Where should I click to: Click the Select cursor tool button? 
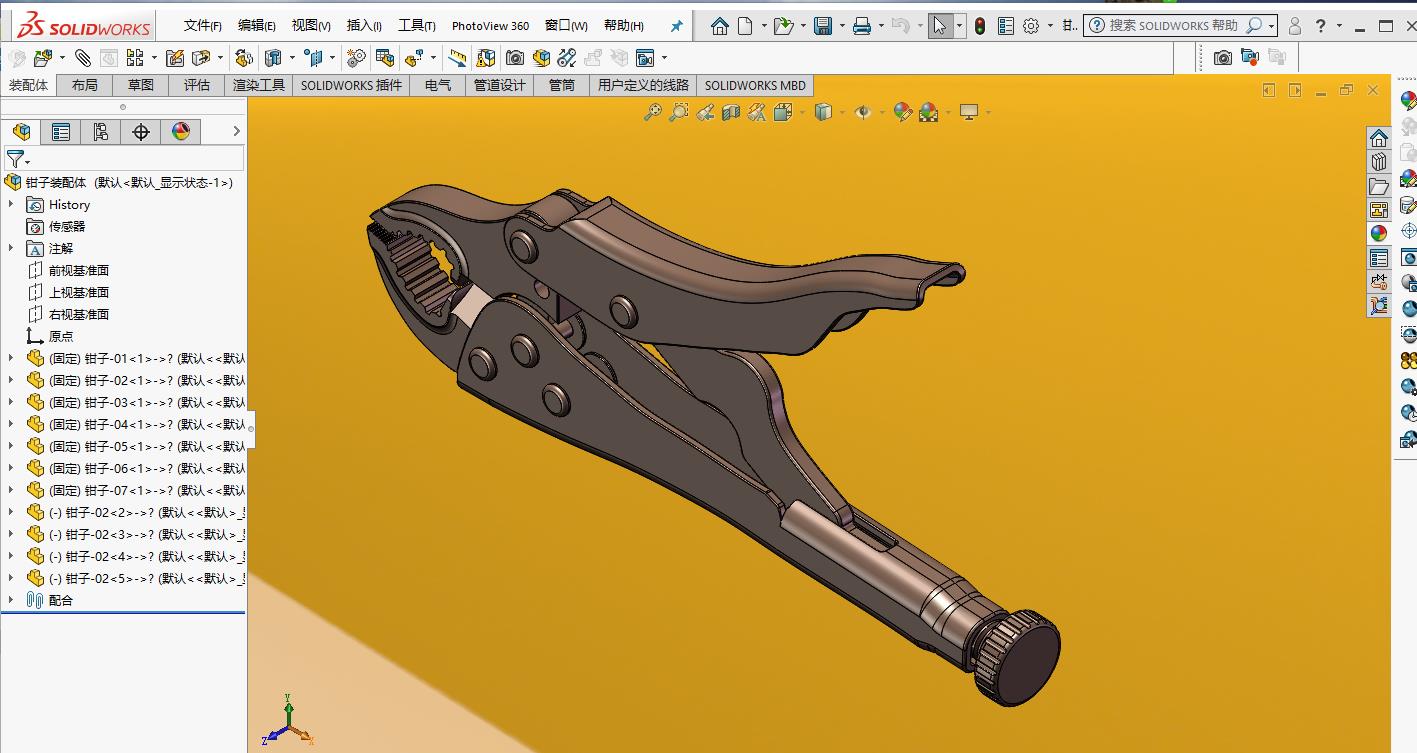pos(939,26)
